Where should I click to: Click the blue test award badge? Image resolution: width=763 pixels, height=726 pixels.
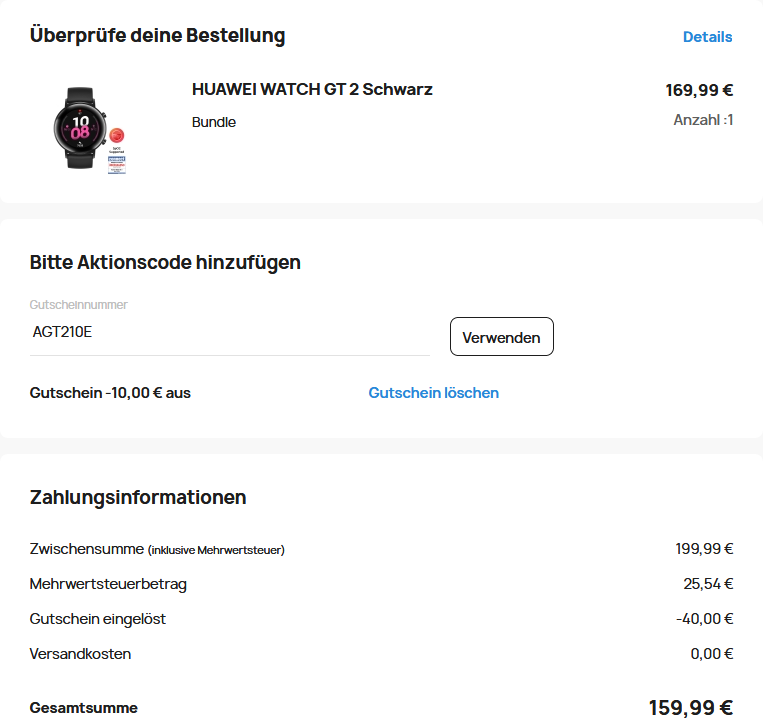point(117,165)
